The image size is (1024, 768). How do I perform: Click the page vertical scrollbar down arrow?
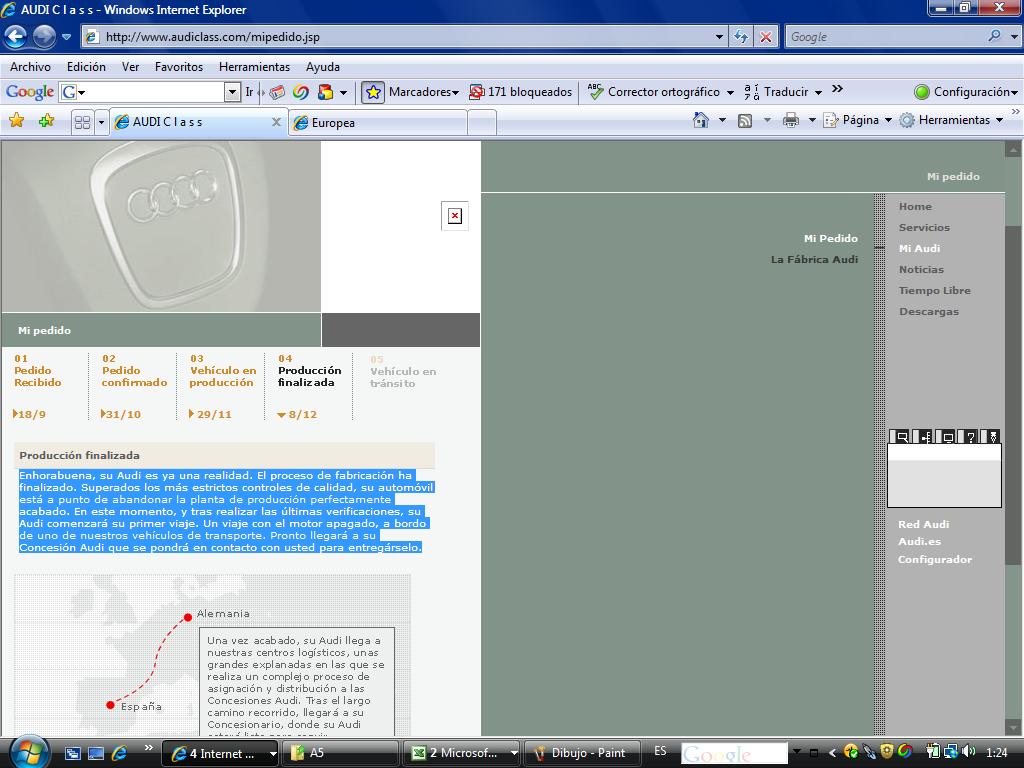tap(1013, 727)
